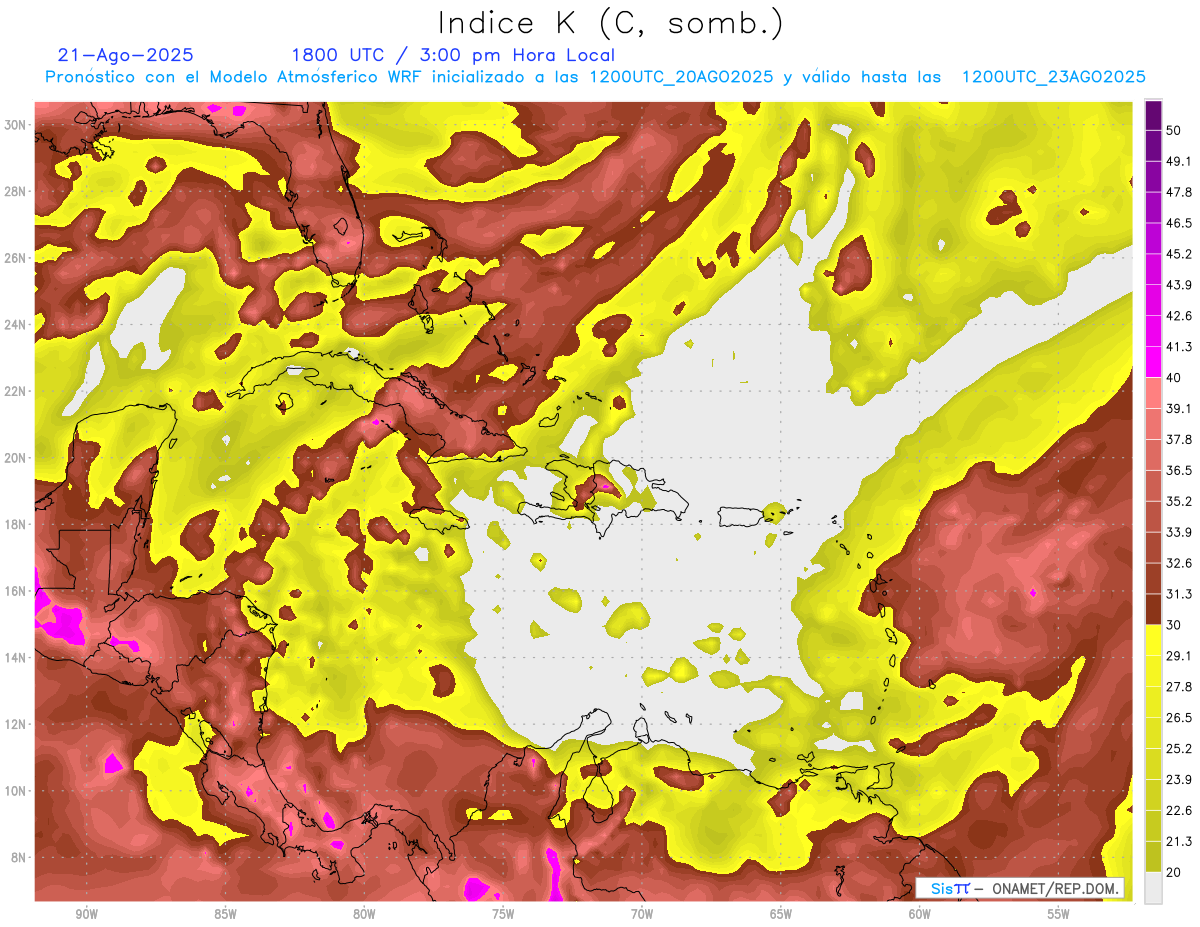Image resolution: width=1200 pixels, height=927 pixels.
Task: Click longitude label "55W"
Action: pos(1059,914)
